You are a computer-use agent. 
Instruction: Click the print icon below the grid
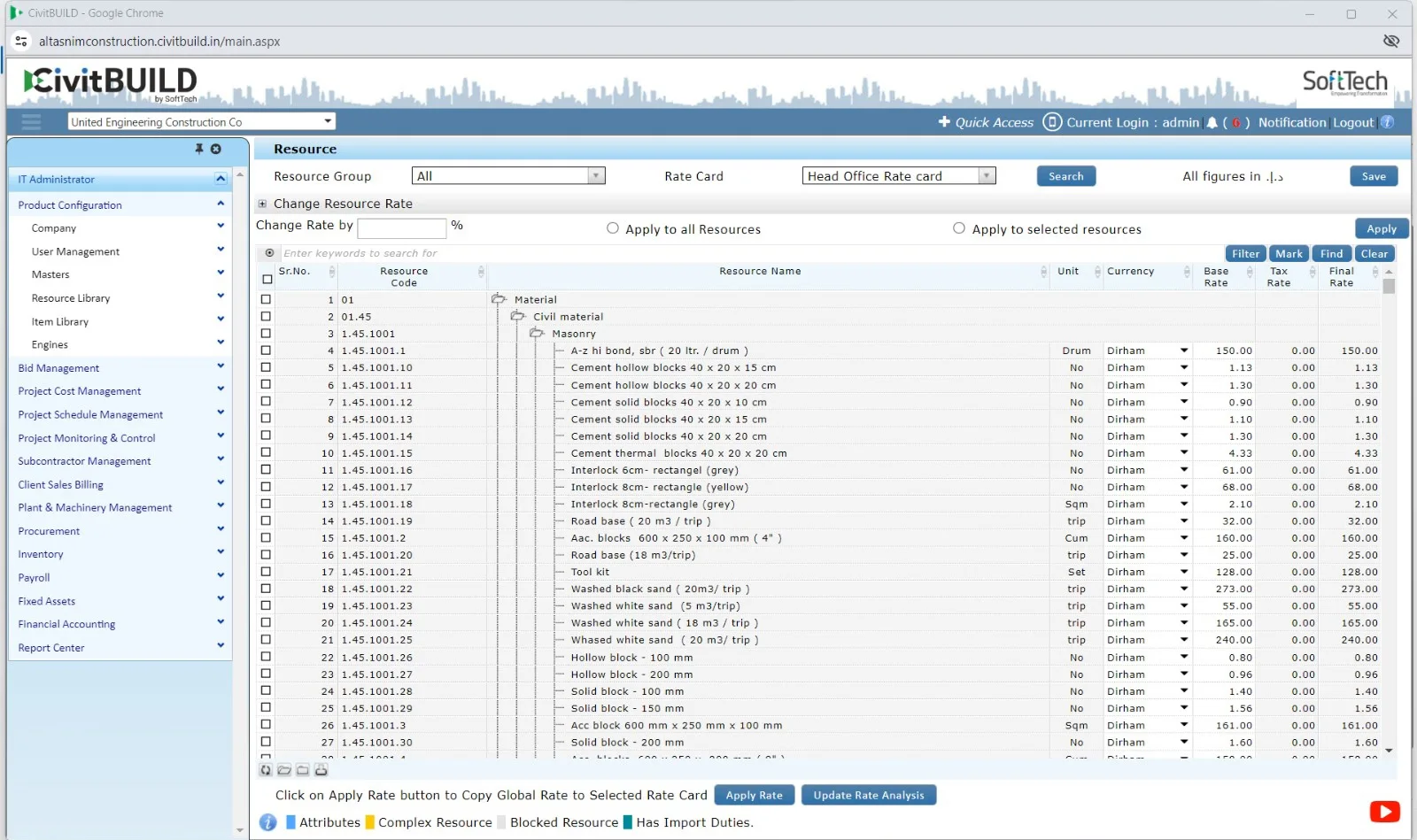pyautogui.click(x=321, y=770)
